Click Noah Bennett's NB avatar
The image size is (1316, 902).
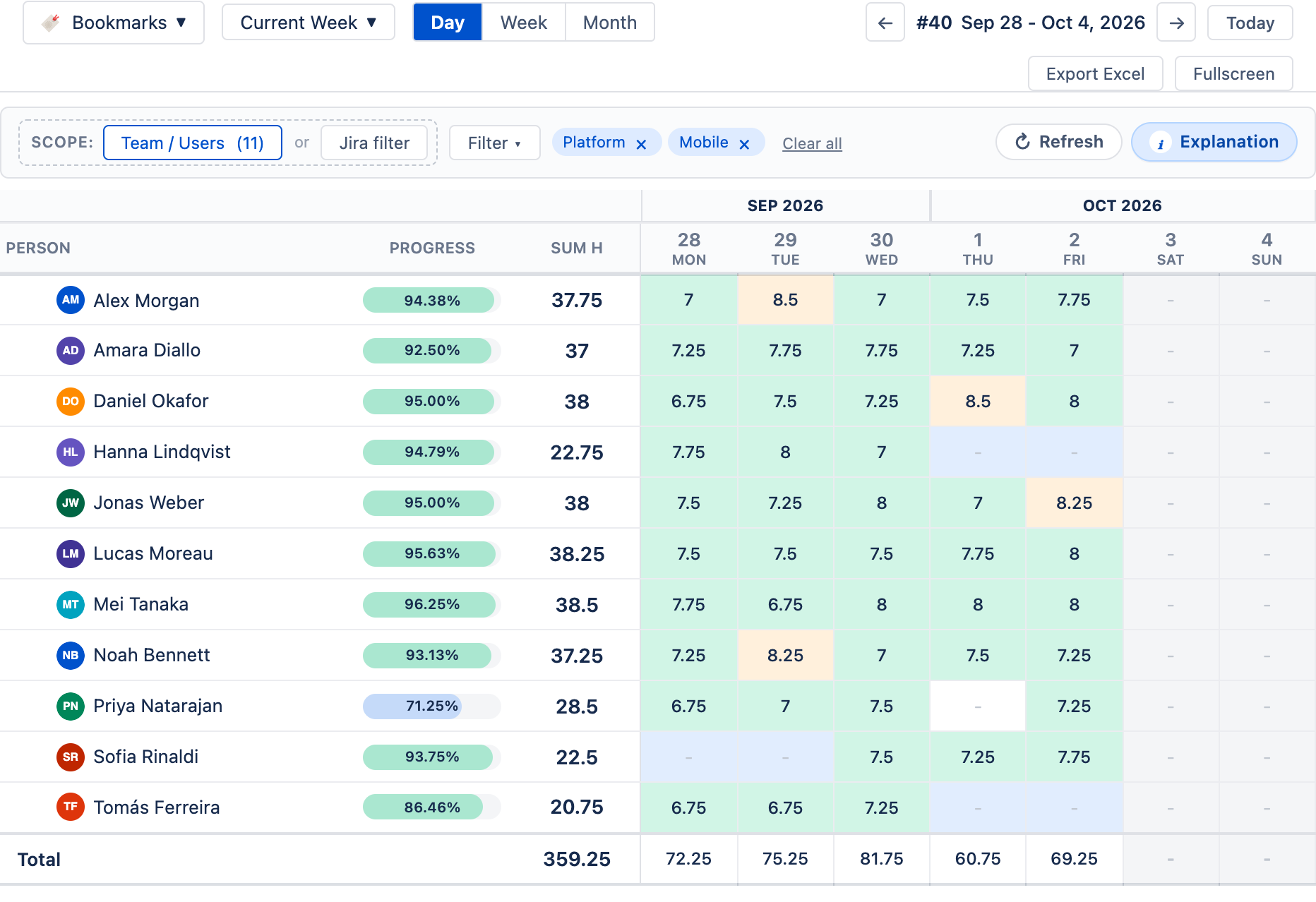click(x=71, y=656)
